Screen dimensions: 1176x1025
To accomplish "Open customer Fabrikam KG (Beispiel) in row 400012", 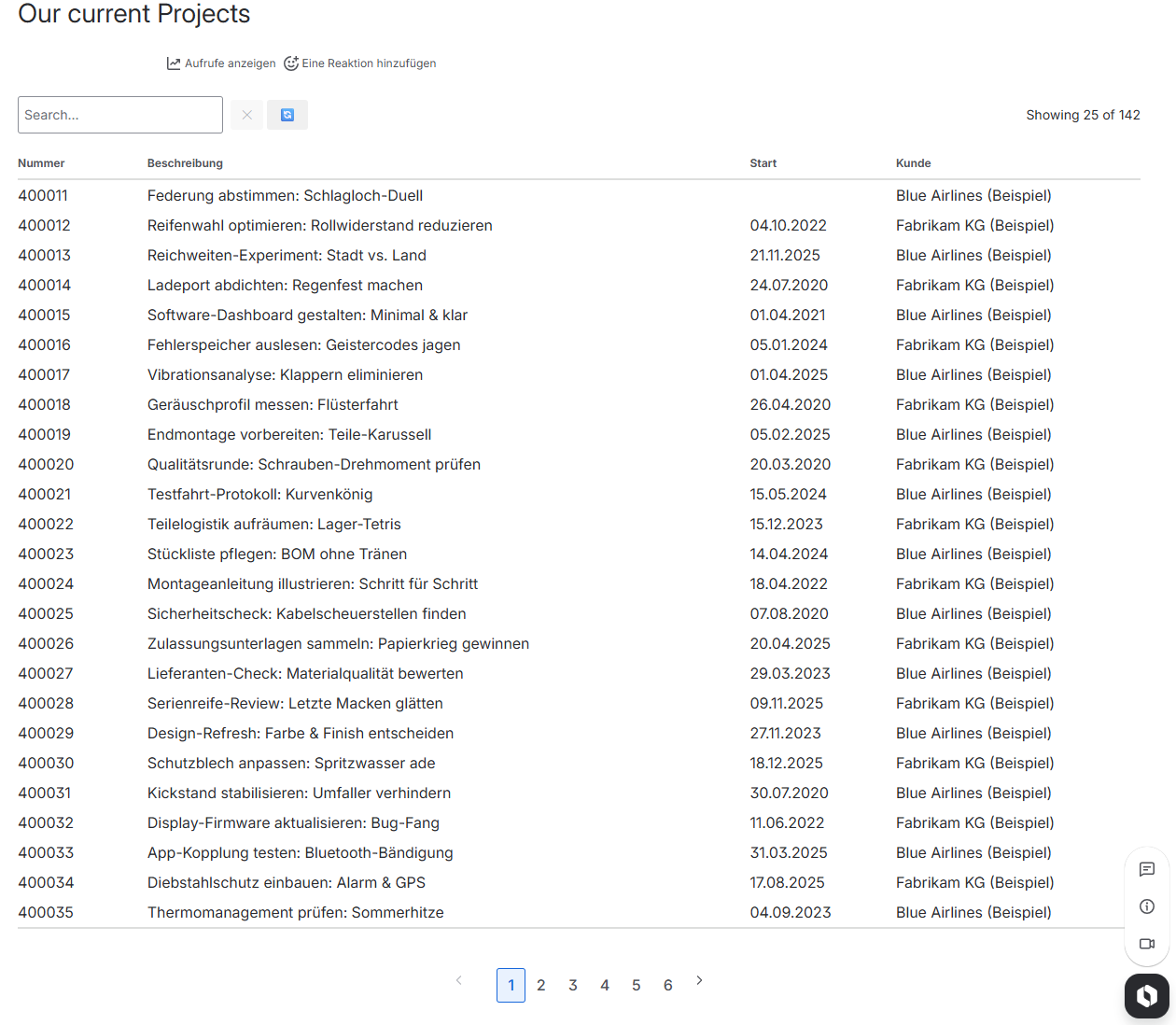I will (974, 225).
